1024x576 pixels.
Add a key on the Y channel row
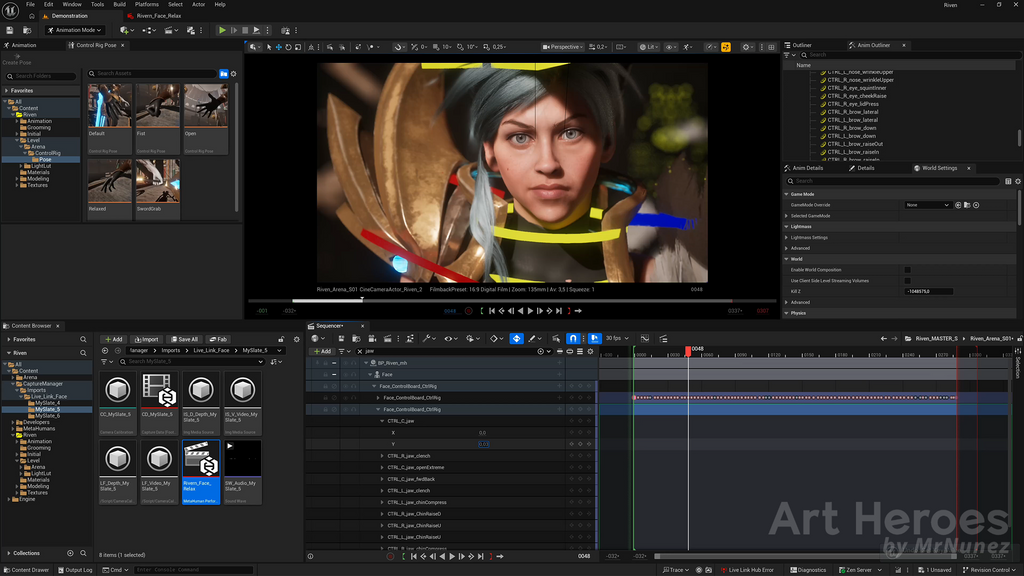580,444
